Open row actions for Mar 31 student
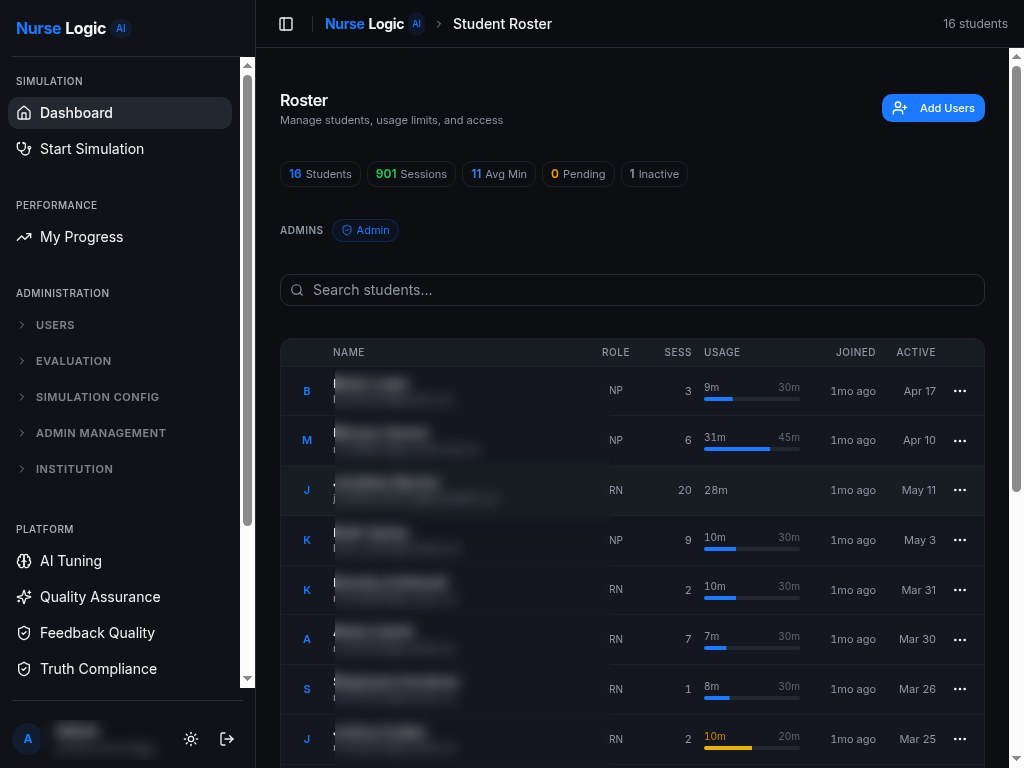Image resolution: width=1024 pixels, height=768 pixels. point(959,590)
